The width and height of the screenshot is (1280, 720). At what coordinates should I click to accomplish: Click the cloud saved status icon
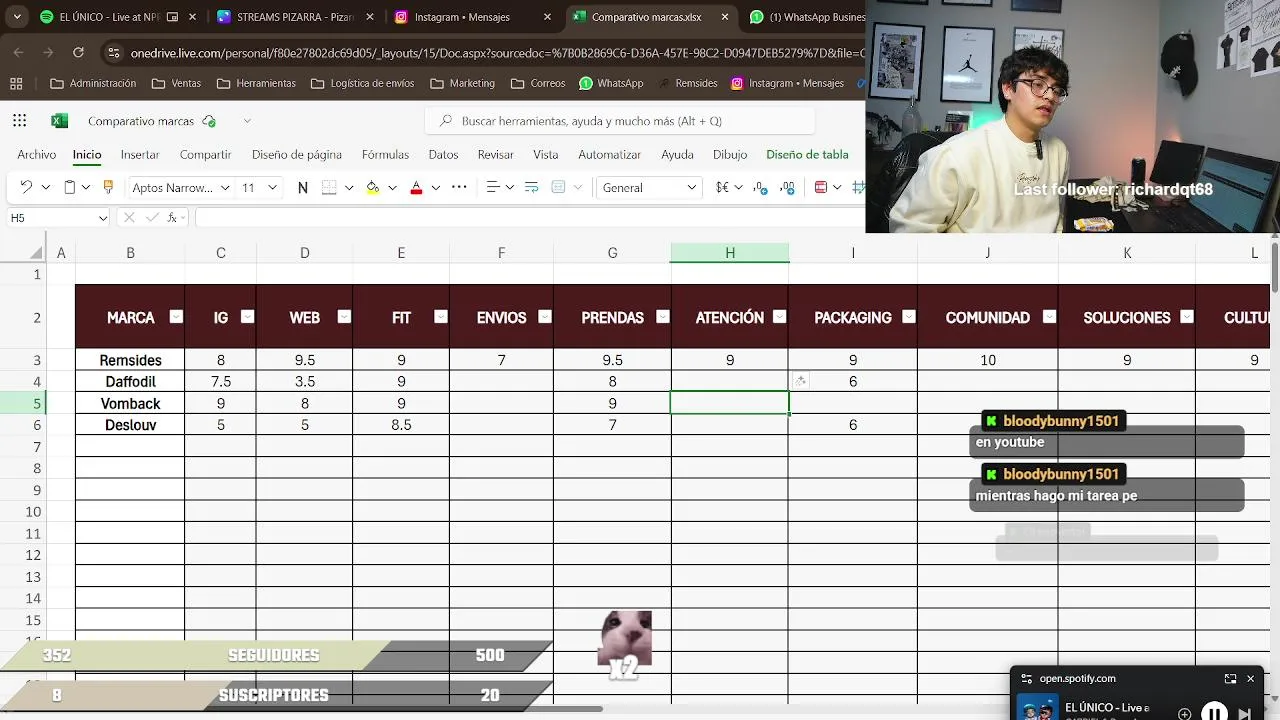pyautogui.click(x=209, y=121)
